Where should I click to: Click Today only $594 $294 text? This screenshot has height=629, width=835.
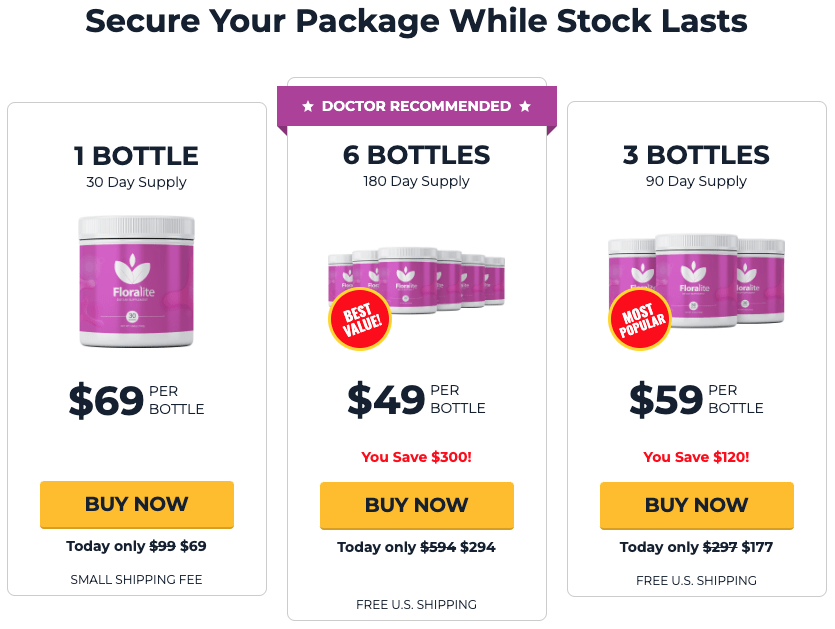(x=416, y=547)
